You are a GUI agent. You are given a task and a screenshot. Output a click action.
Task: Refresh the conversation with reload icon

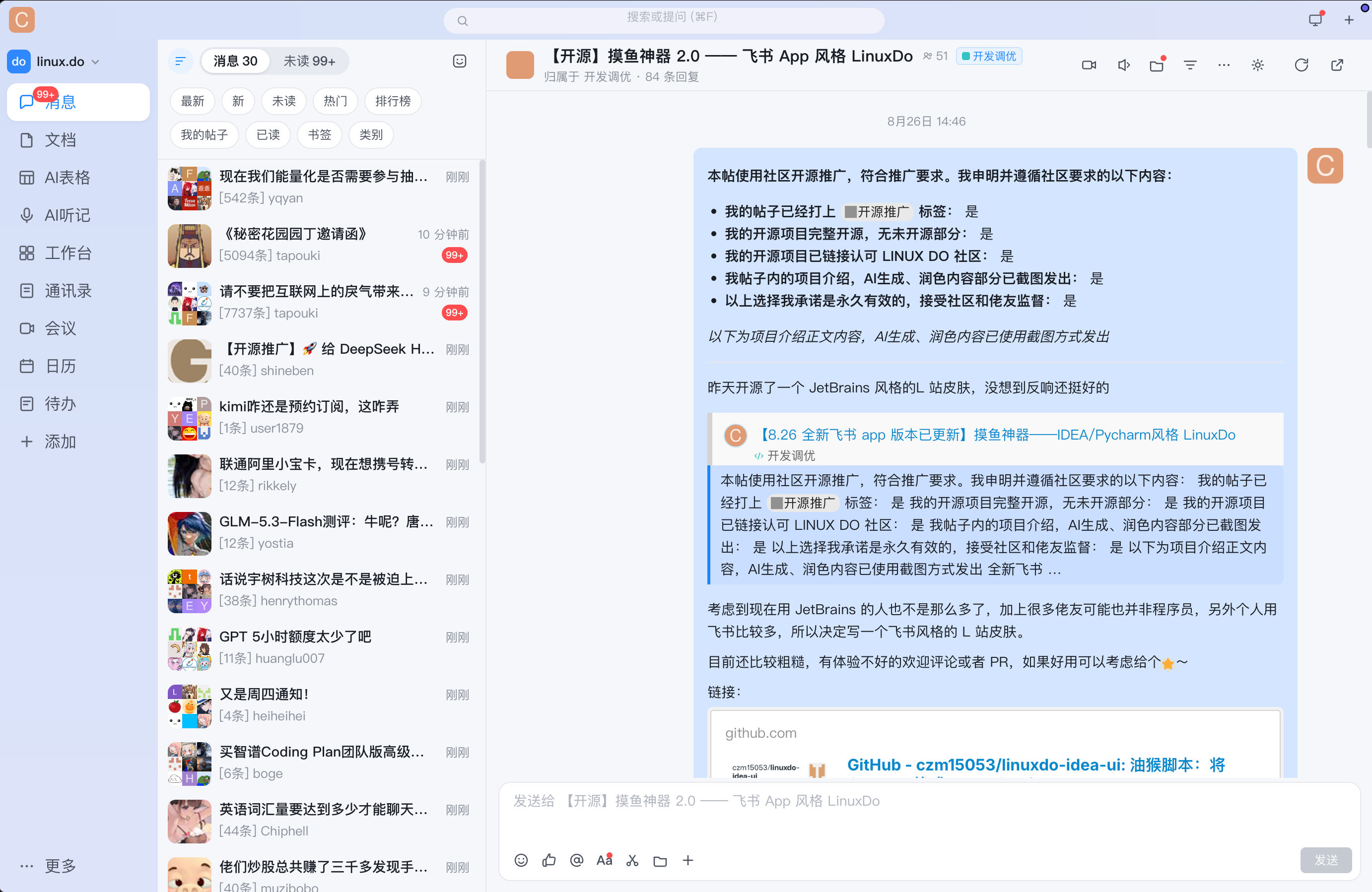click(x=1301, y=65)
